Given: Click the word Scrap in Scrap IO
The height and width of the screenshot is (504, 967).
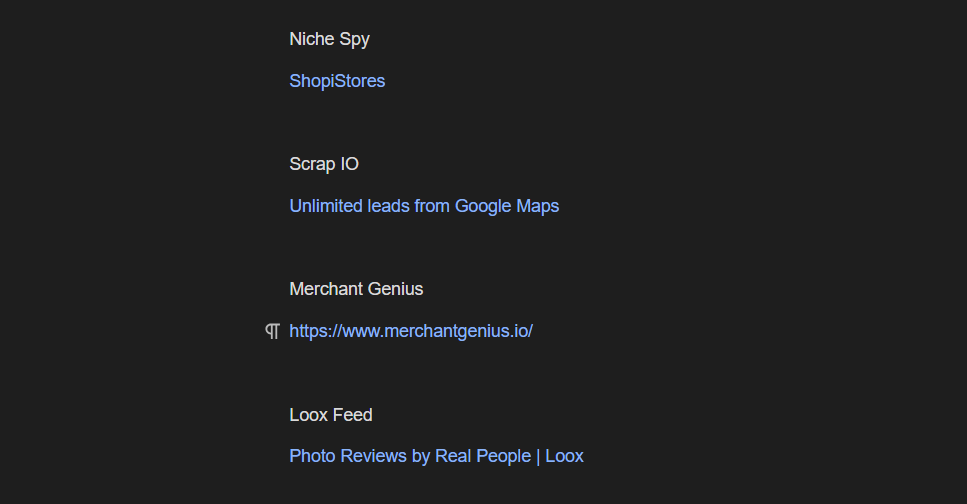Looking at the screenshot, I should pyautogui.click(x=312, y=164).
